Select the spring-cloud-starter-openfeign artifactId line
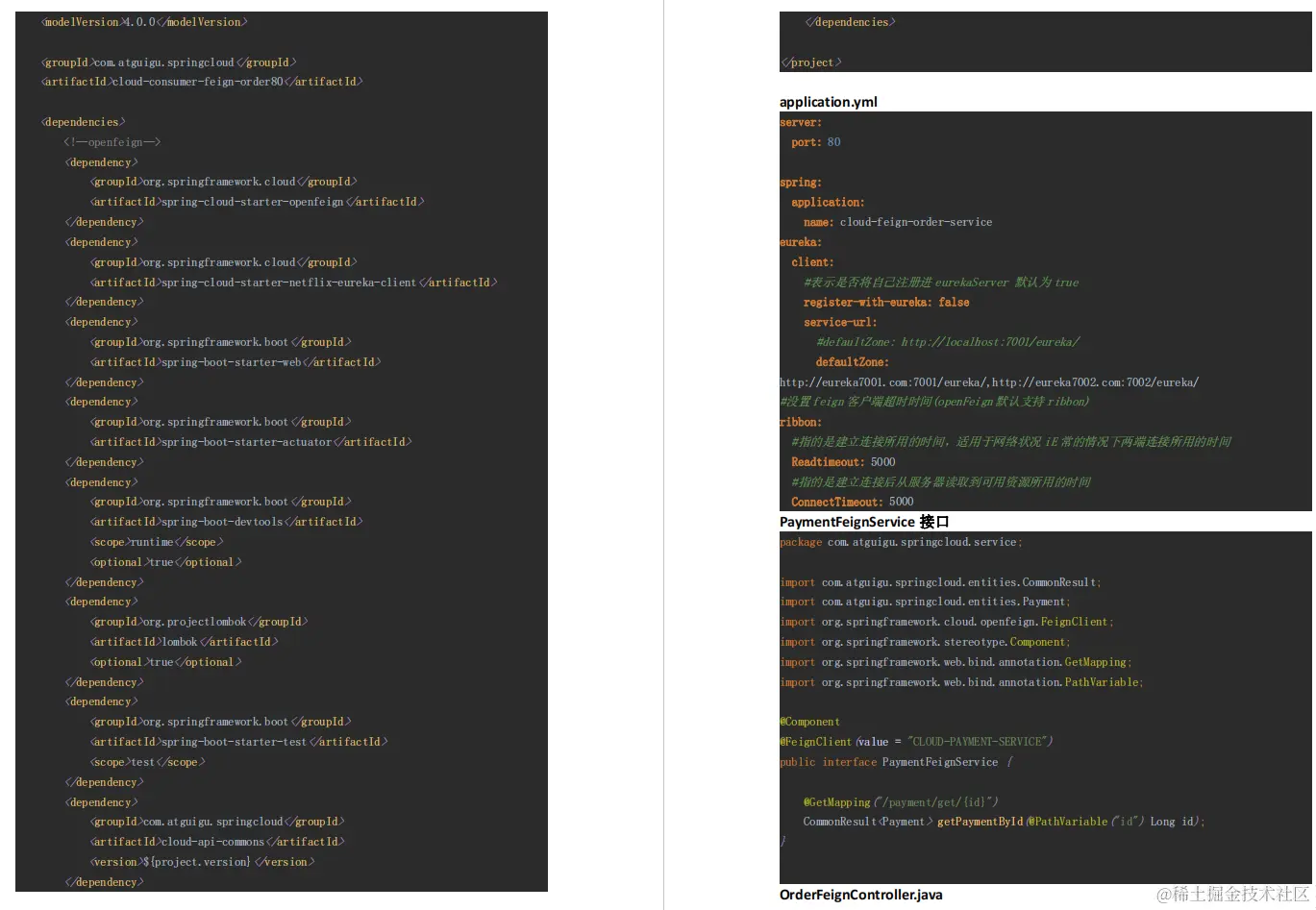 pos(258,202)
